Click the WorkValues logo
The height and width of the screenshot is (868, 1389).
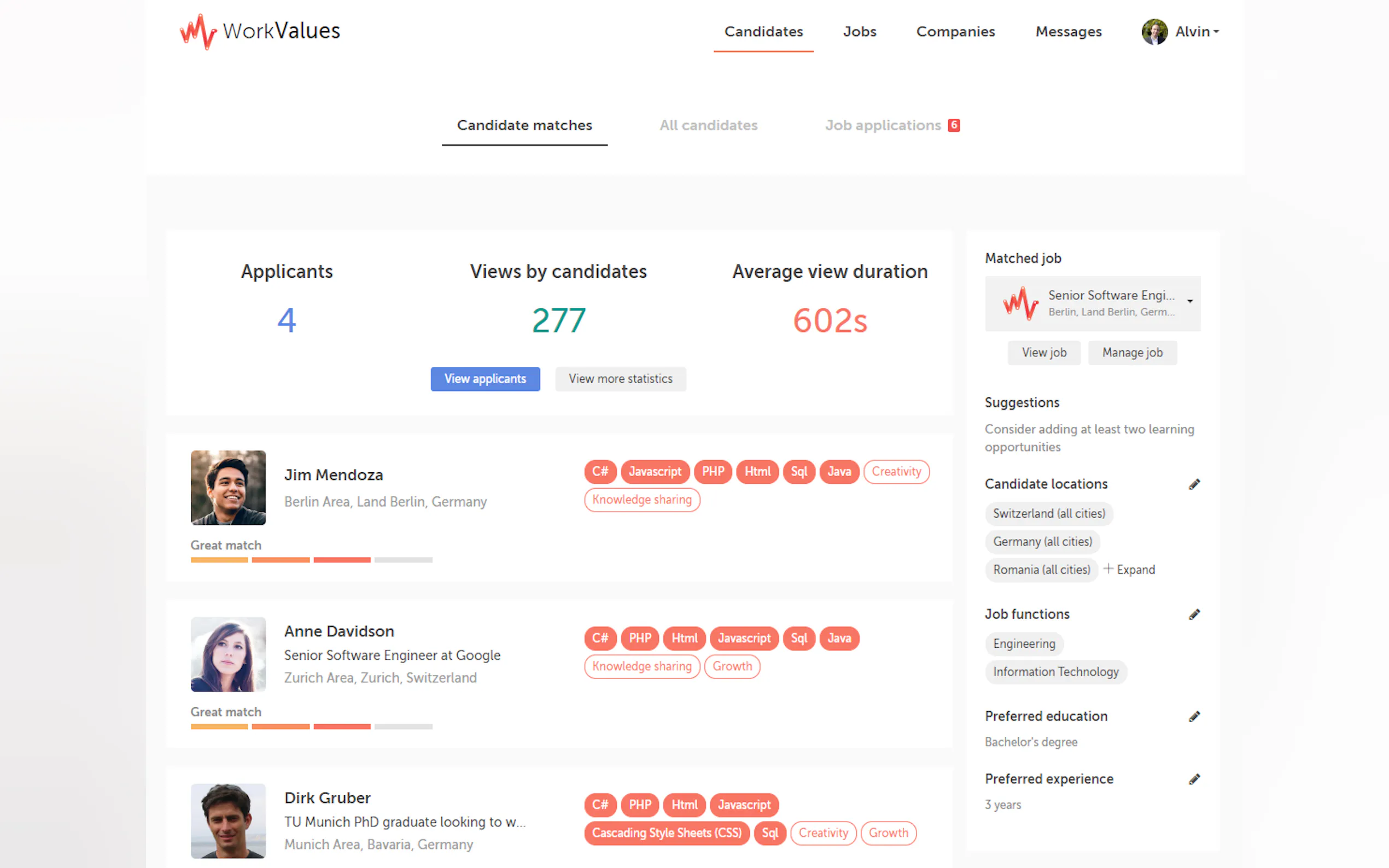pos(260,31)
